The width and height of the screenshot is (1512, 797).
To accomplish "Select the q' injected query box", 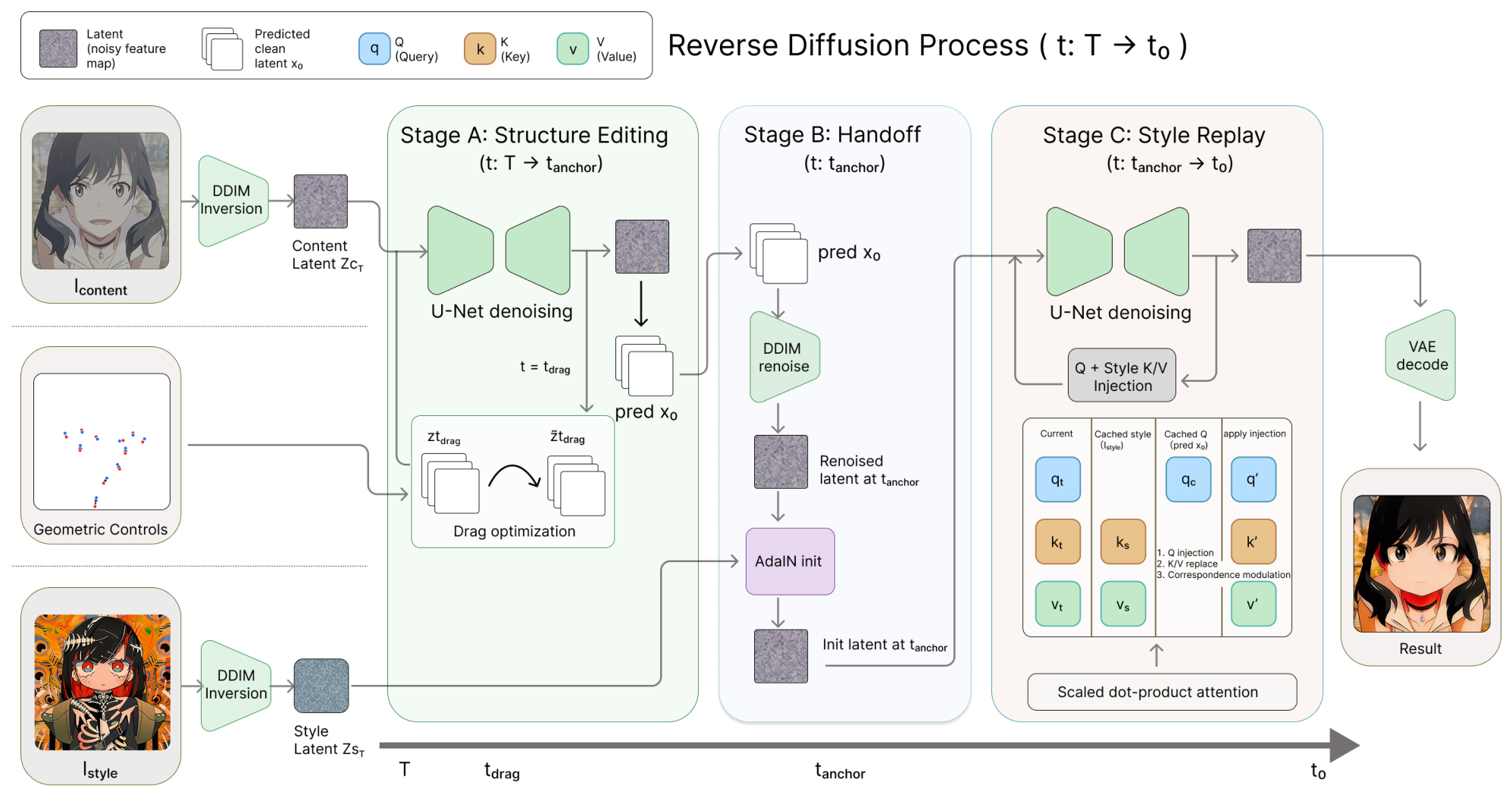I will pos(1253,480).
